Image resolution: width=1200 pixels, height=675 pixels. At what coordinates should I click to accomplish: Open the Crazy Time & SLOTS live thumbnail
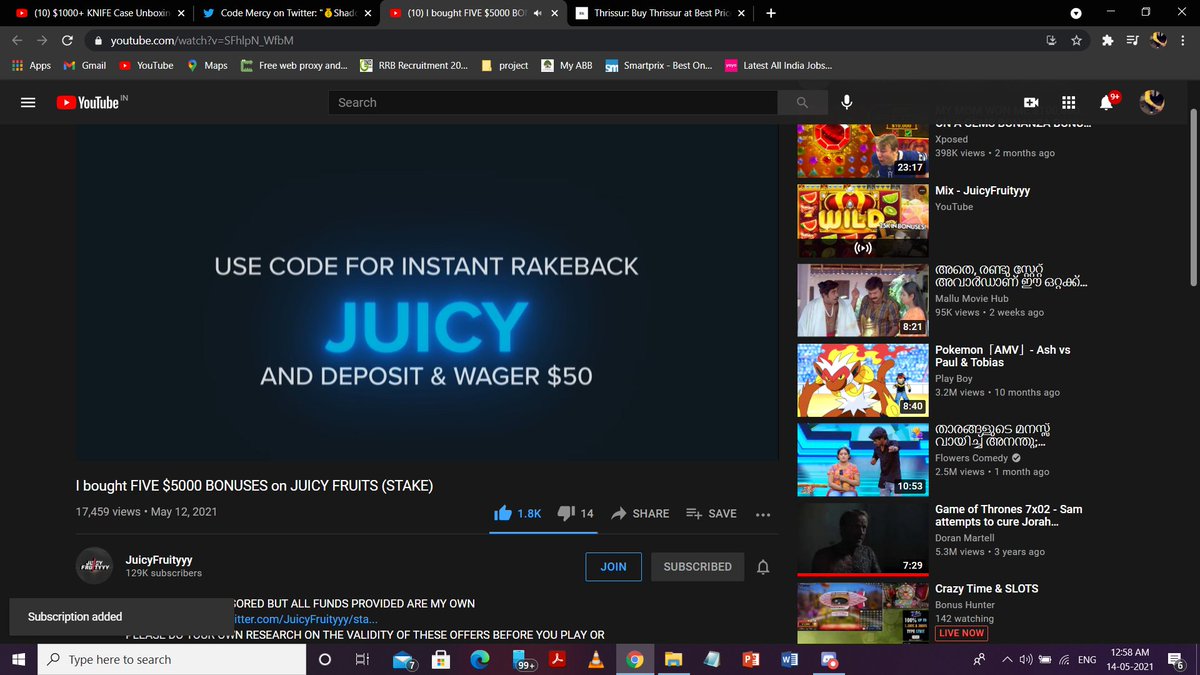coord(863,614)
